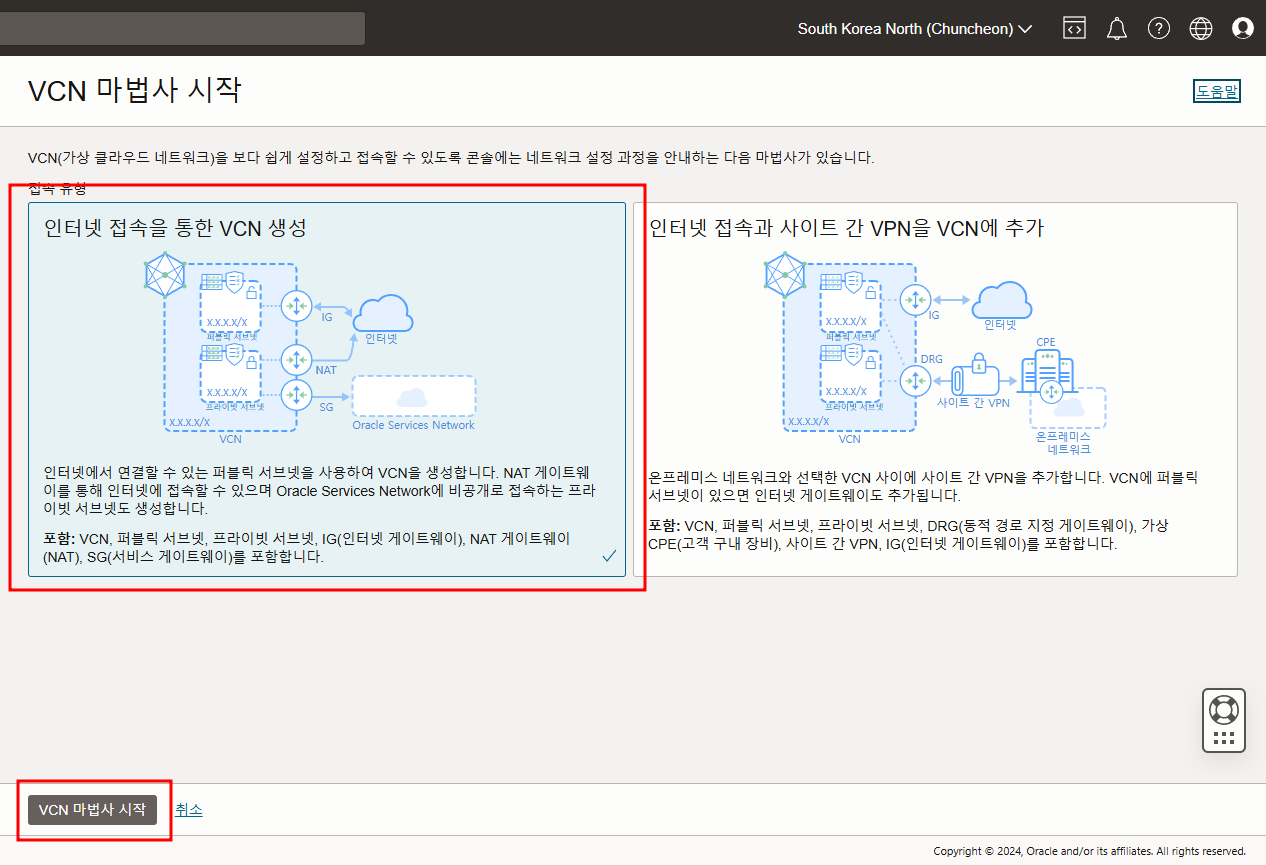Screen dimensions: 1266x865
Task: Open the Cloud Shell developer tools icon
Action: [x=1074, y=28]
